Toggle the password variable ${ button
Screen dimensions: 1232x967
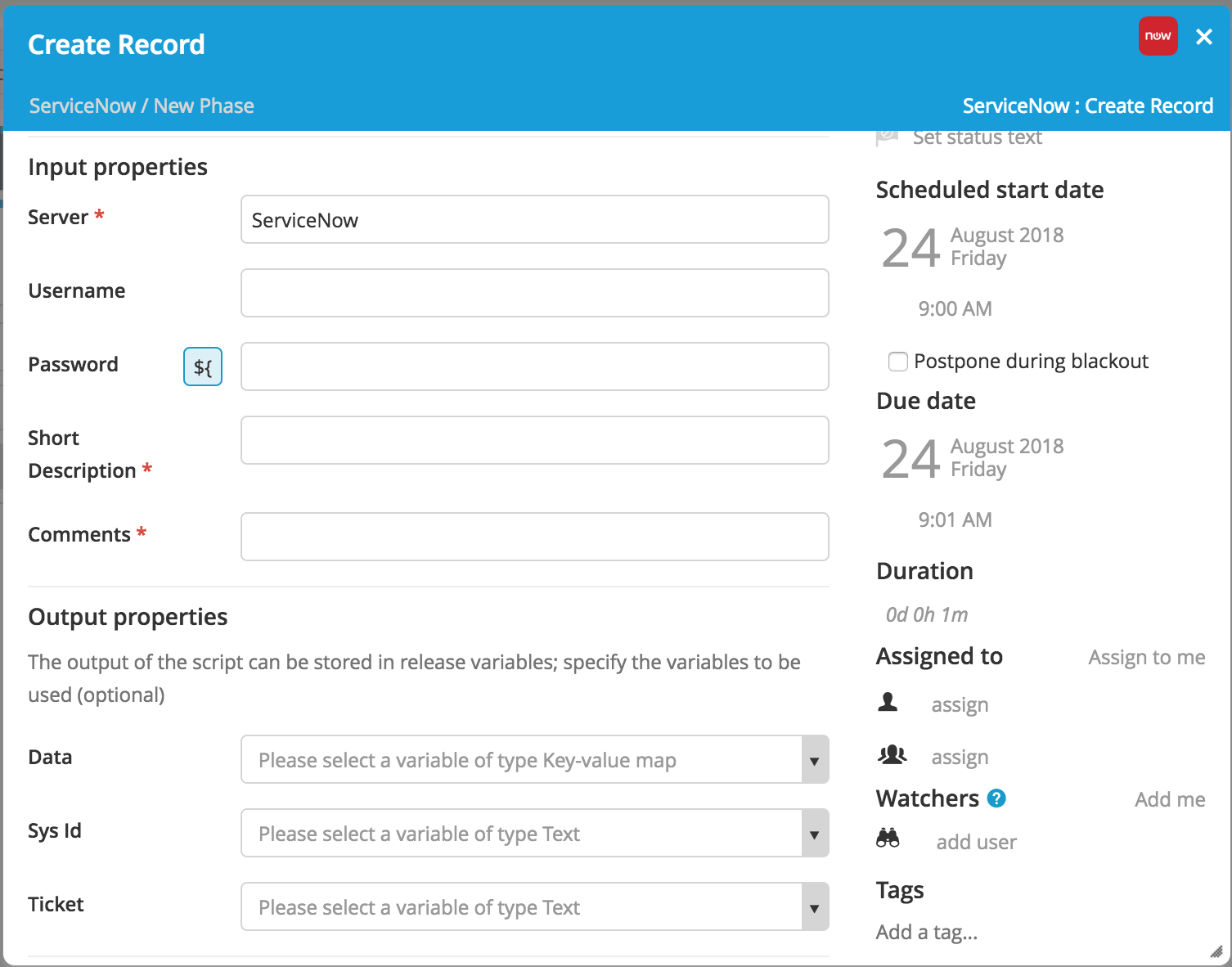[x=203, y=367]
